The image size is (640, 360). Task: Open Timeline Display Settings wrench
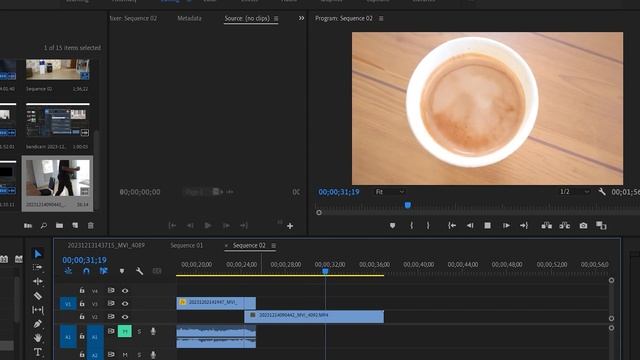[139, 271]
